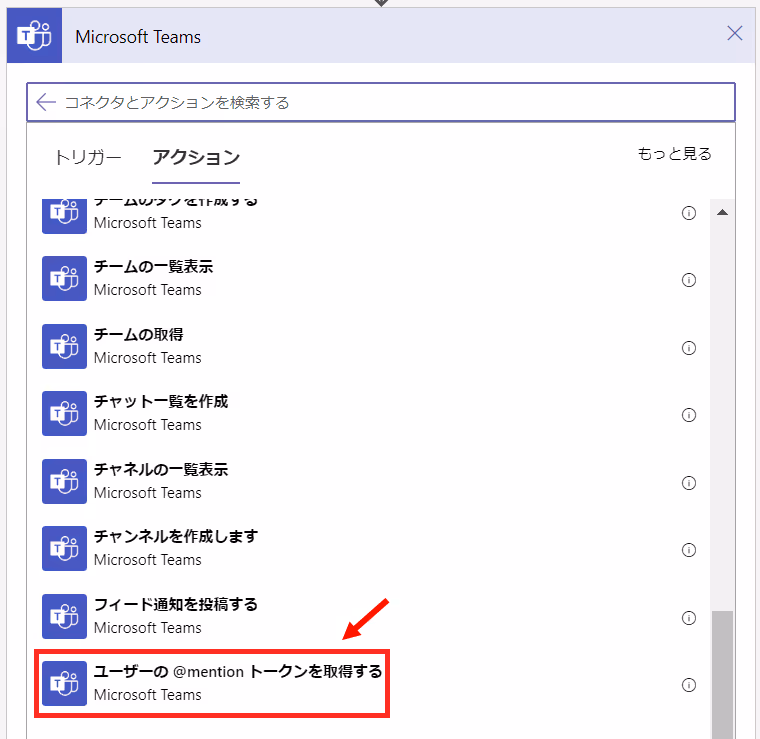Click the back arrow in search box

(x=46, y=102)
